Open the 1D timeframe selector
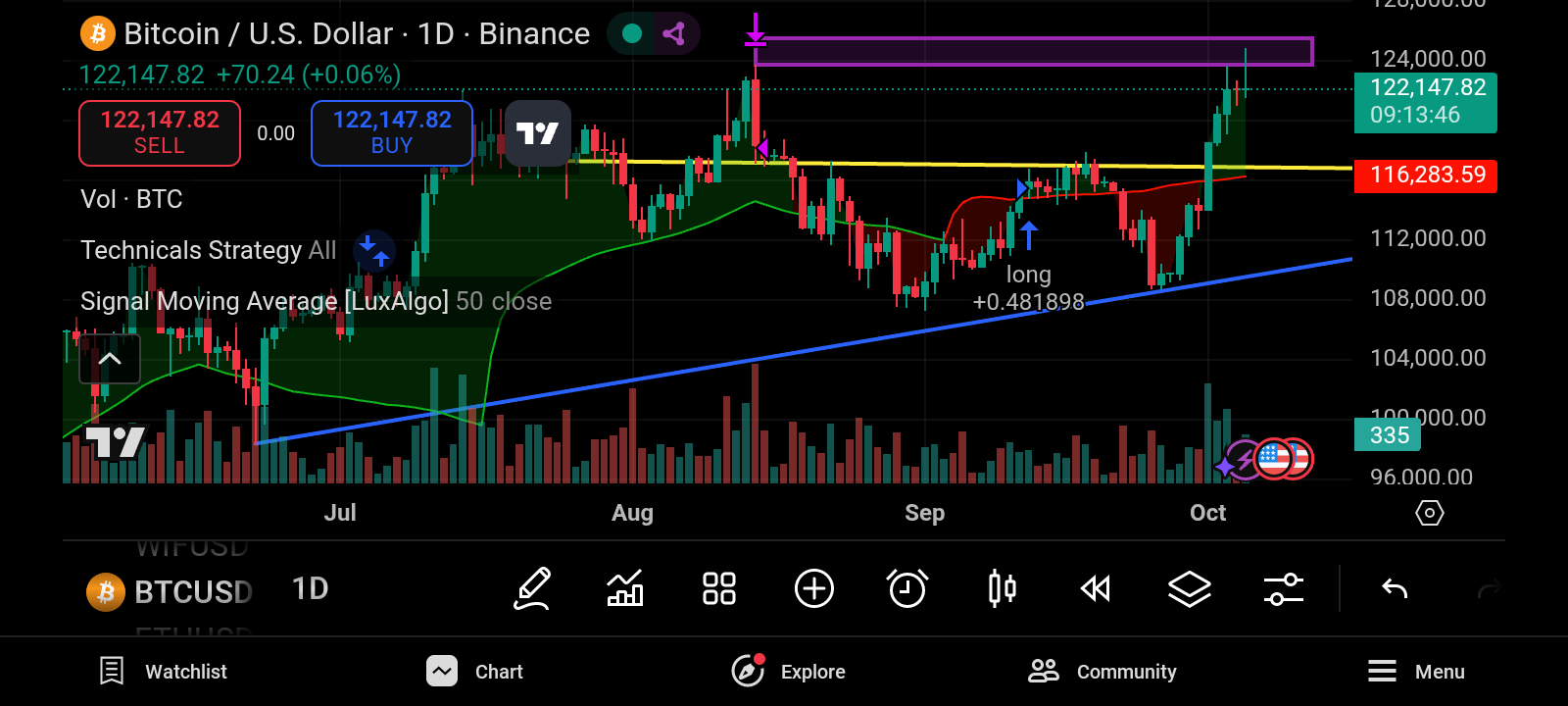The width and height of the screenshot is (1568, 706). click(x=311, y=589)
